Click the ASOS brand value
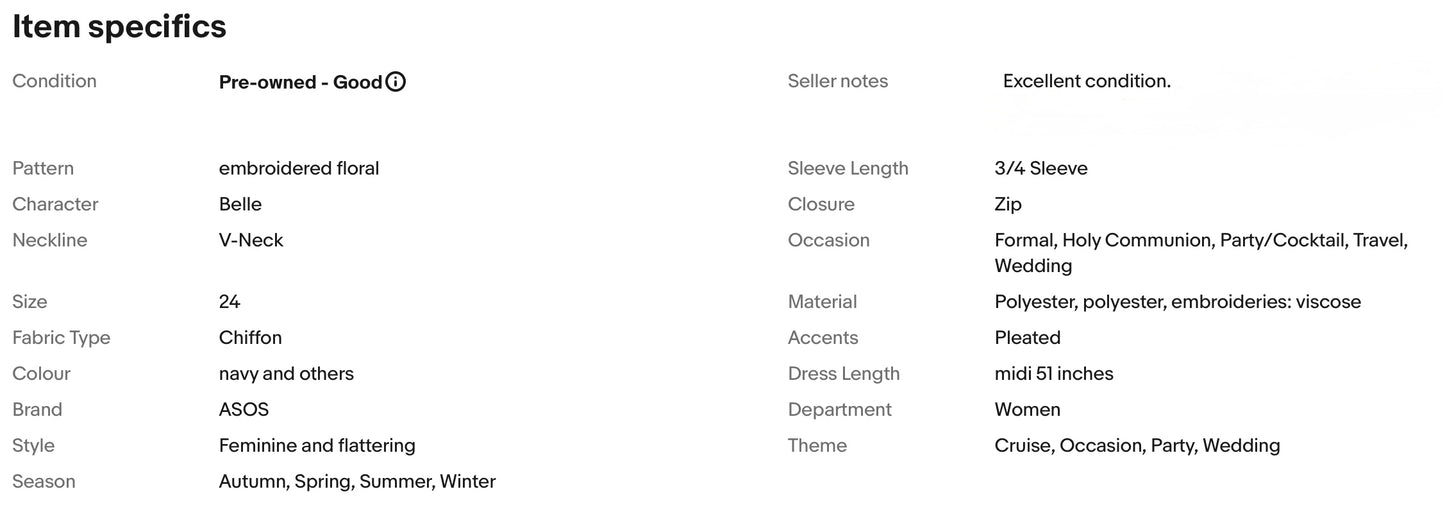 click(244, 410)
